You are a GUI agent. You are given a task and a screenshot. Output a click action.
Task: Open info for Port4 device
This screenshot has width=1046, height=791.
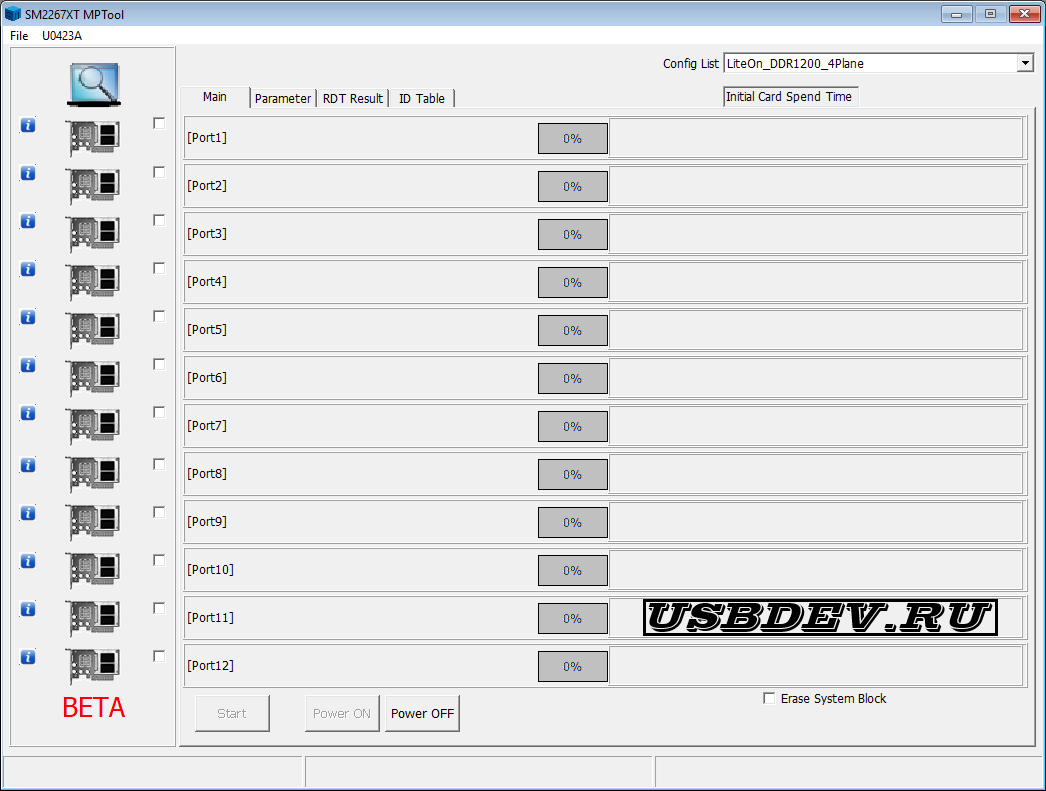point(27,269)
